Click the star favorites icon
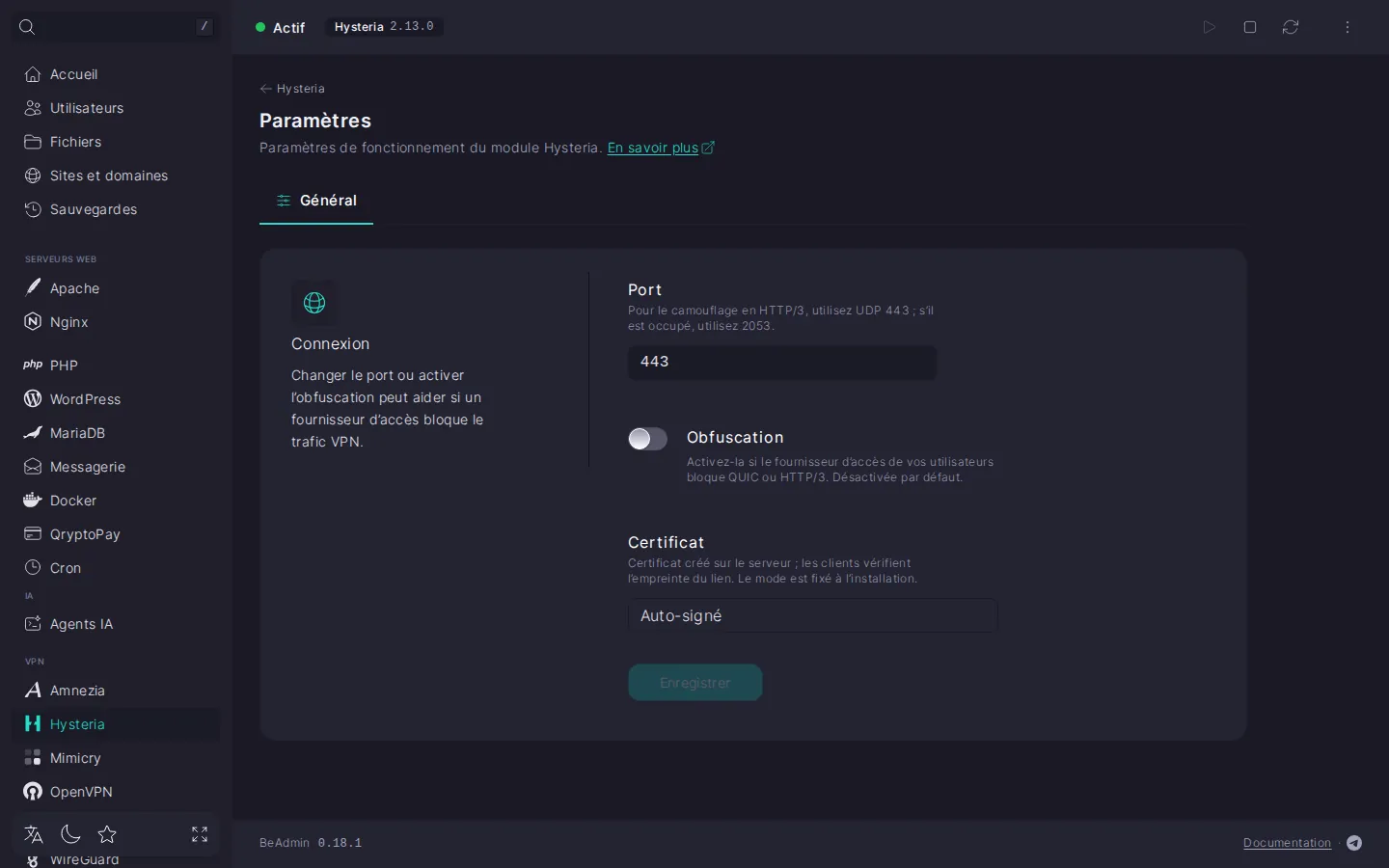 click(x=107, y=834)
